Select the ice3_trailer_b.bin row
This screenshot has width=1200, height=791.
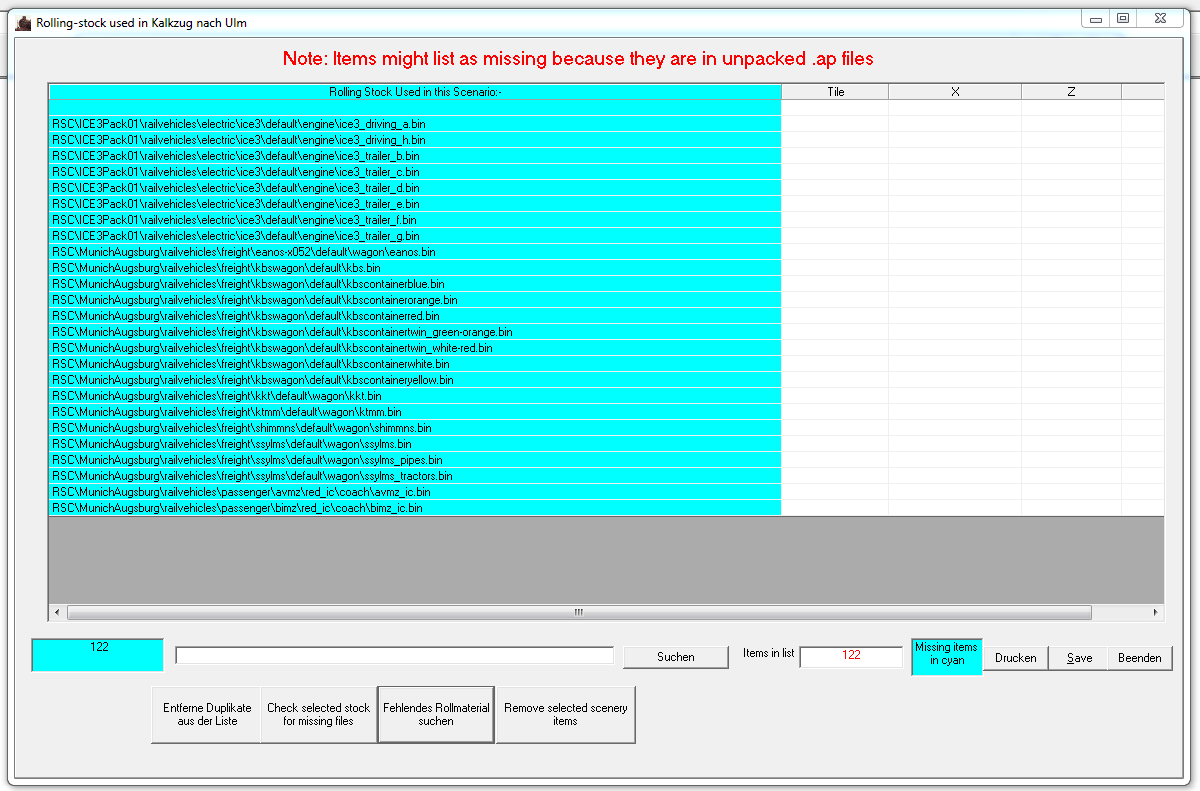click(x=415, y=156)
